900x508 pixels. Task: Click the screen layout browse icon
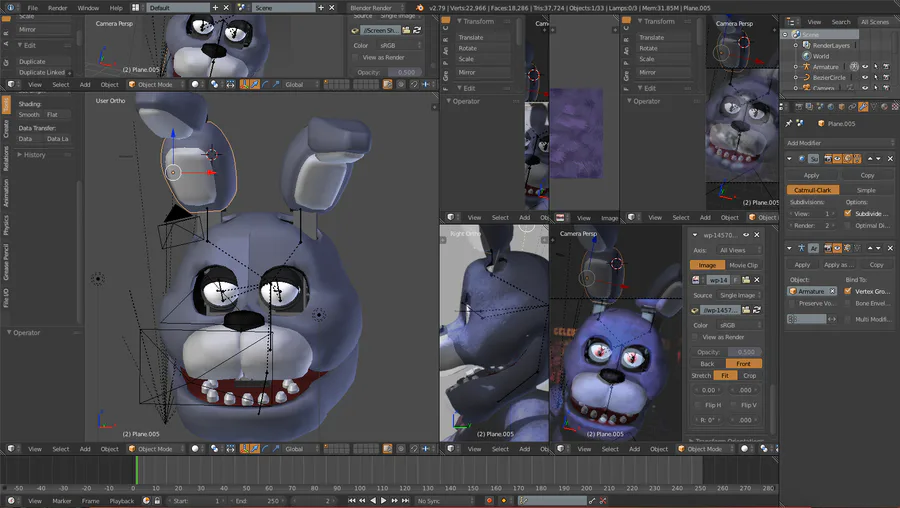coord(136,7)
